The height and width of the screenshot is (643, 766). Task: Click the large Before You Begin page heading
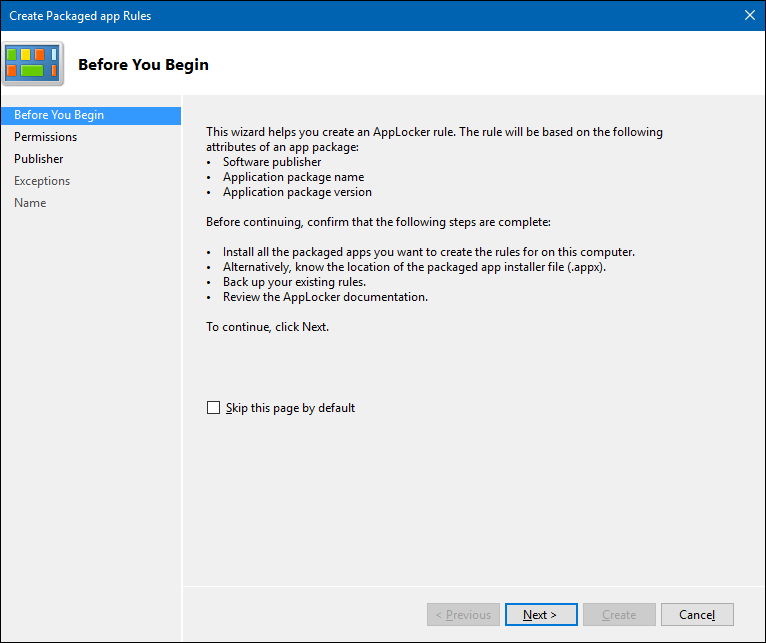tap(143, 65)
